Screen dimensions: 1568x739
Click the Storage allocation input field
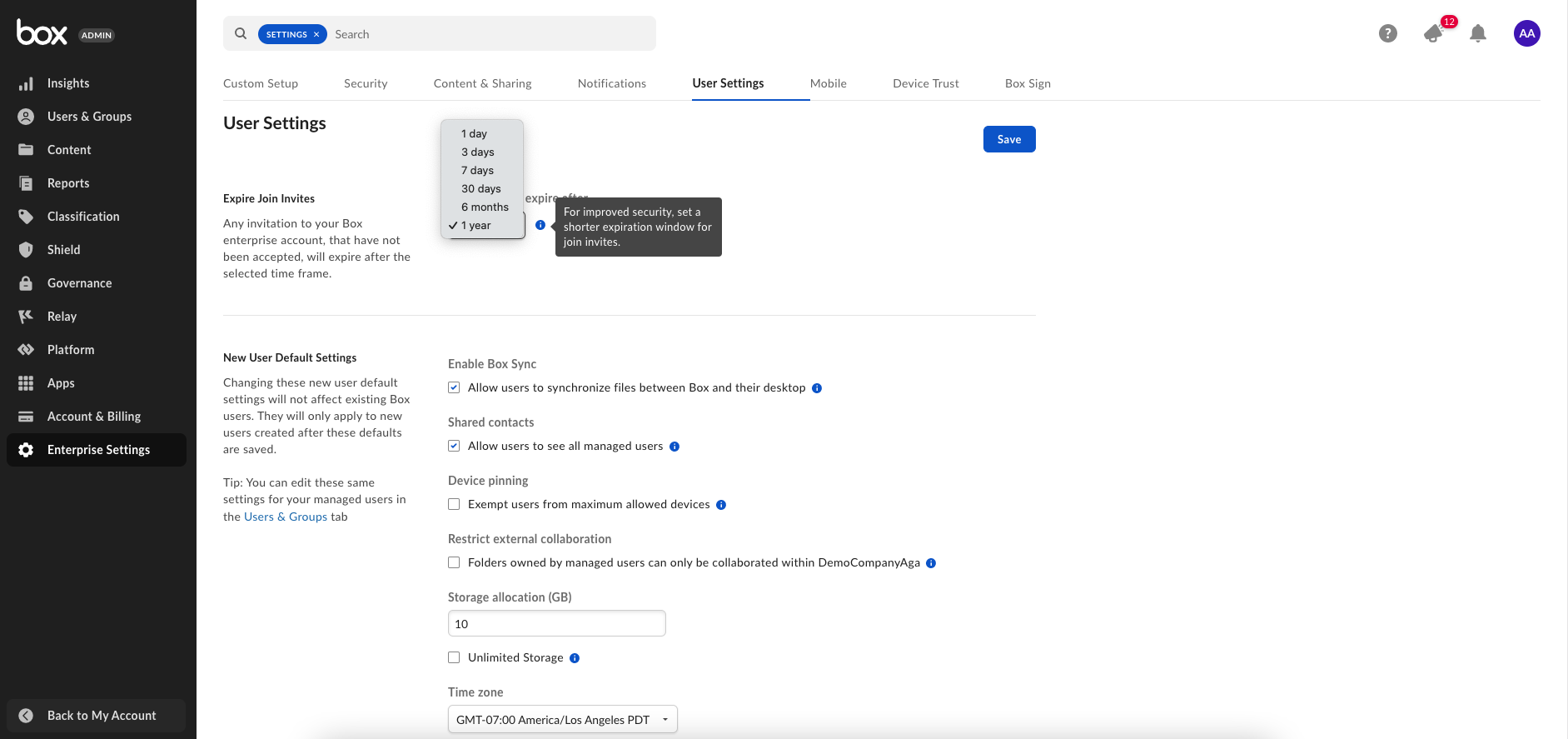pyautogui.click(x=556, y=623)
